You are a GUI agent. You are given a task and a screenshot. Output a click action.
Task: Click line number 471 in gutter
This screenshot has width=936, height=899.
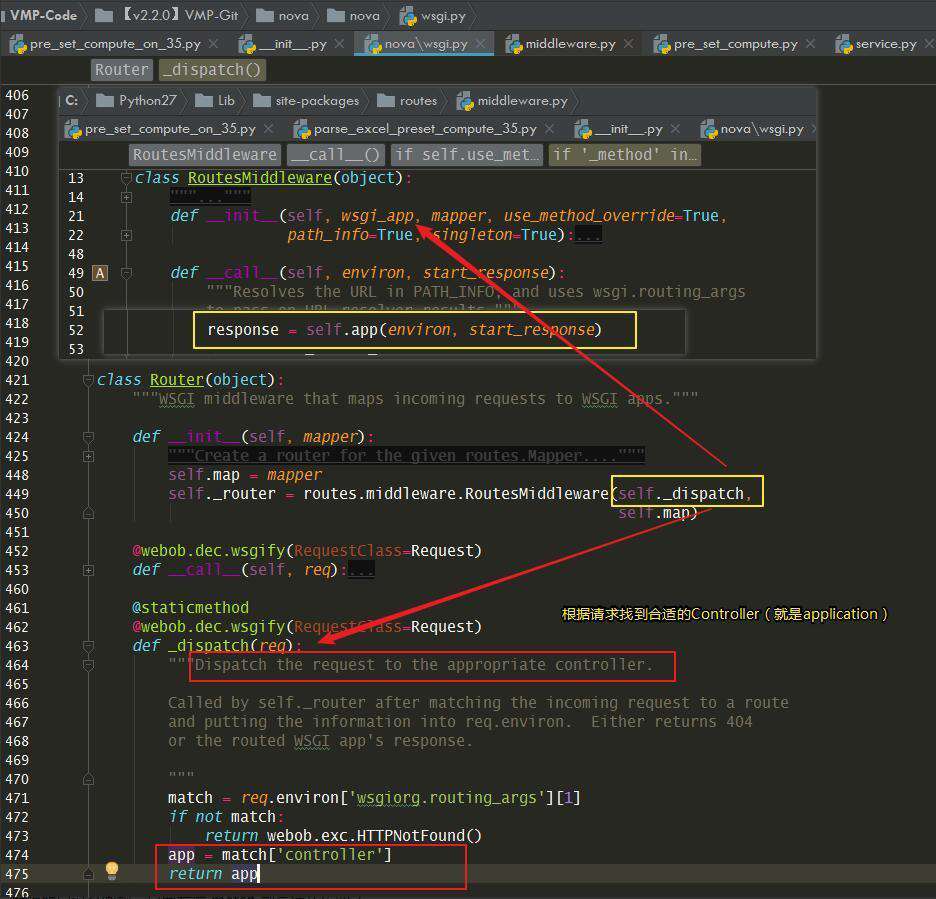(x=17, y=798)
